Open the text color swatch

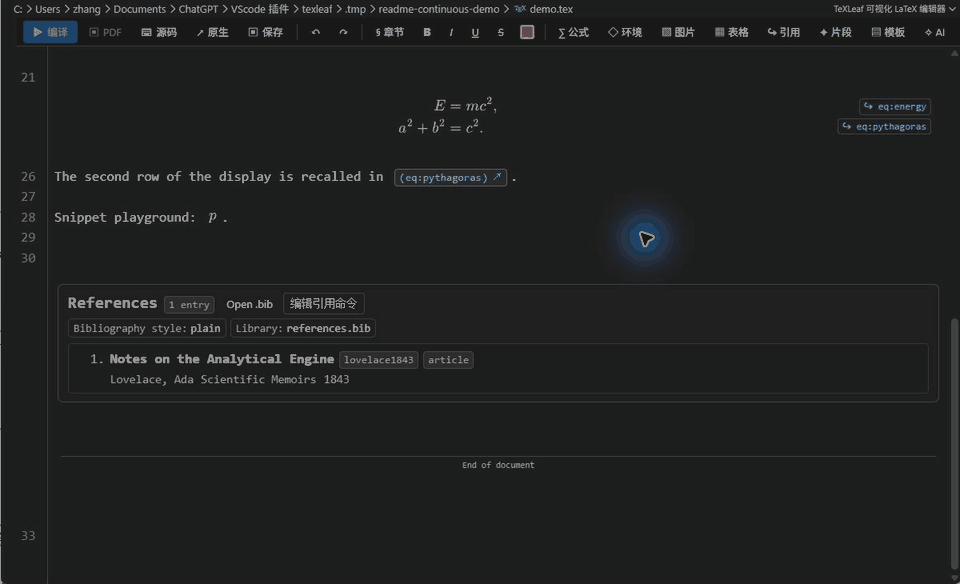coord(527,32)
